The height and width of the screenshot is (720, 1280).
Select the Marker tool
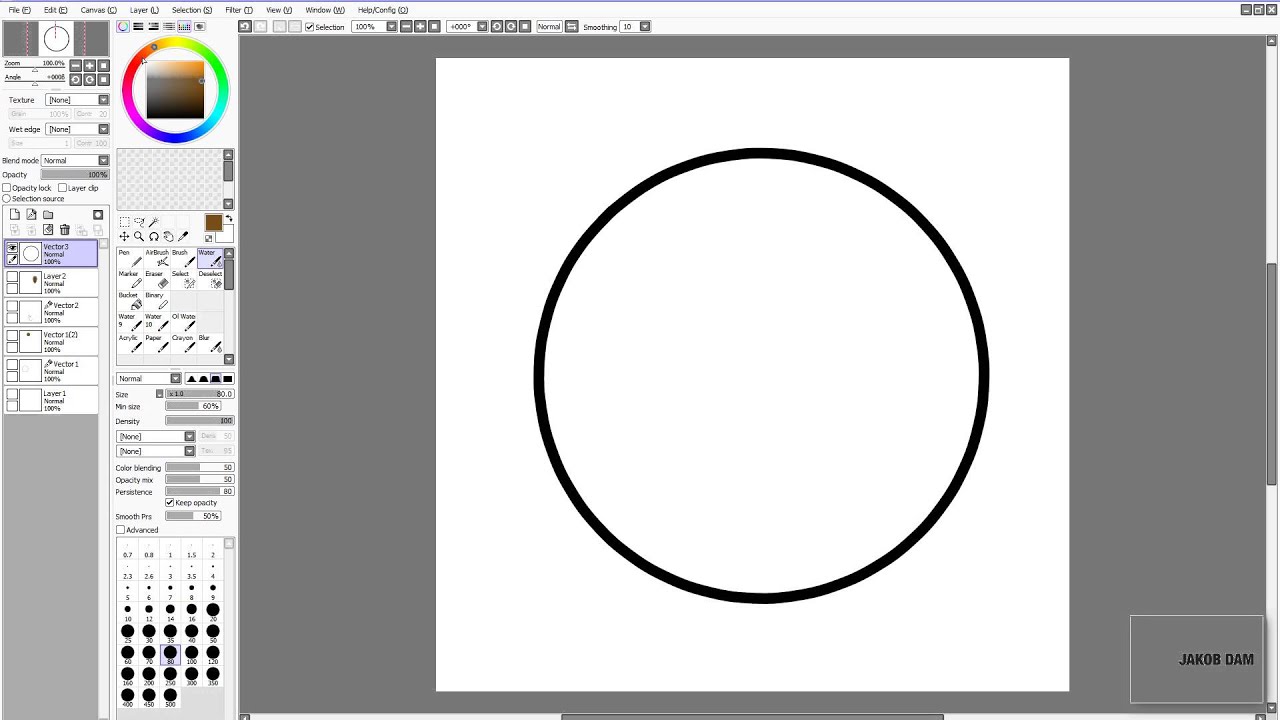click(128, 279)
